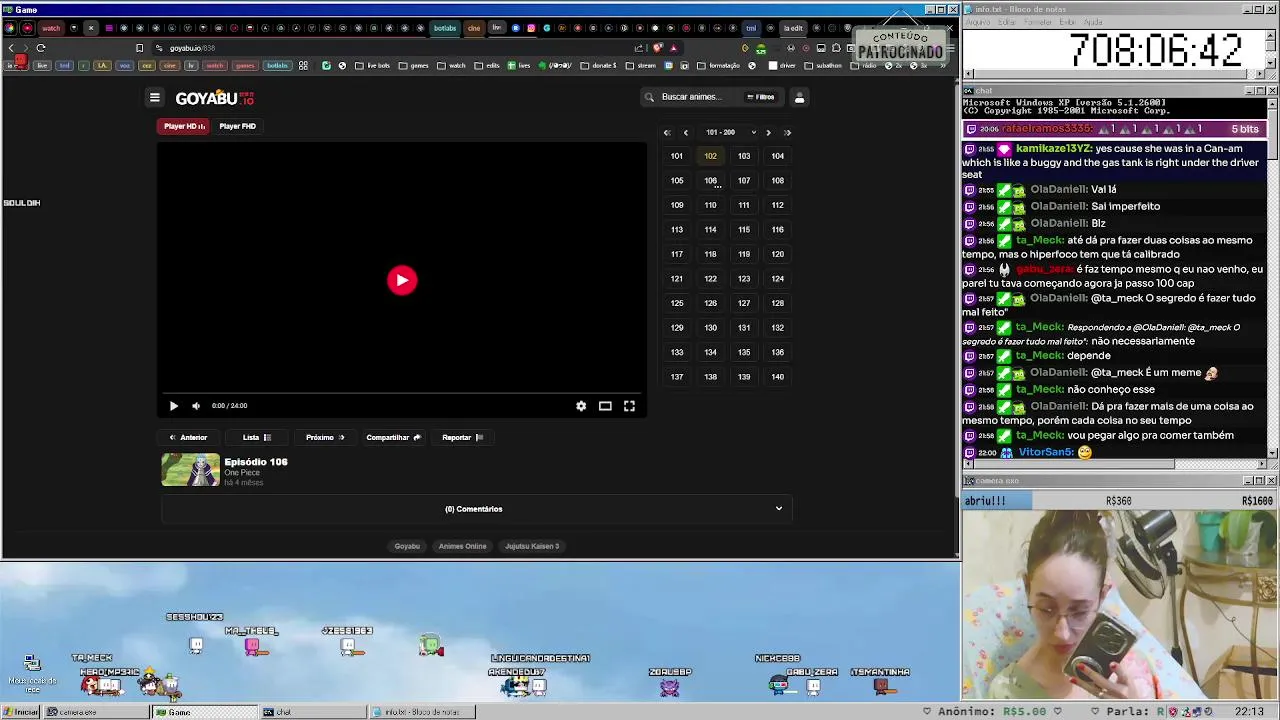Select episode 124
This screenshot has width=1280, height=720.
click(777, 279)
